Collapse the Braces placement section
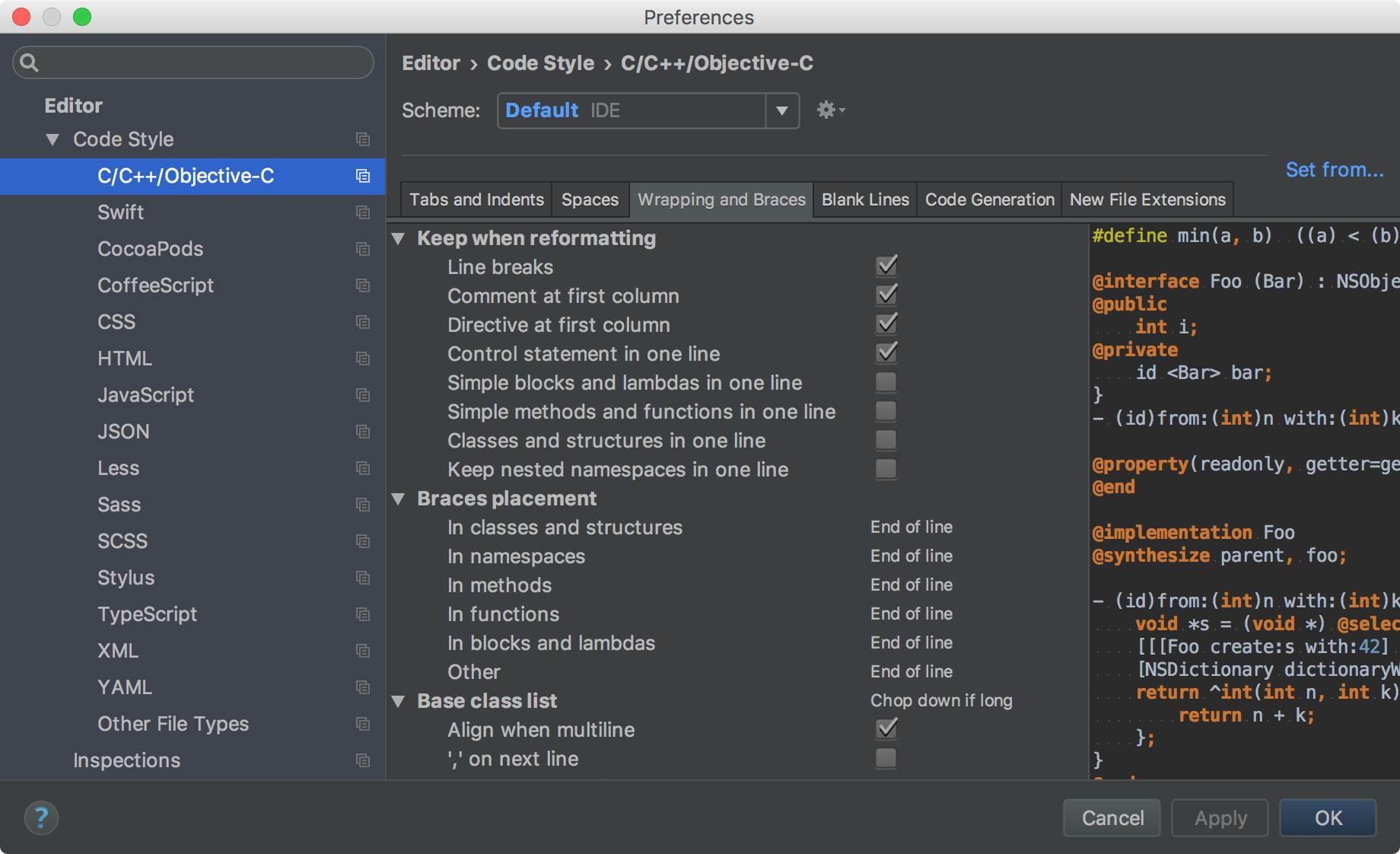 pyautogui.click(x=398, y=499)
